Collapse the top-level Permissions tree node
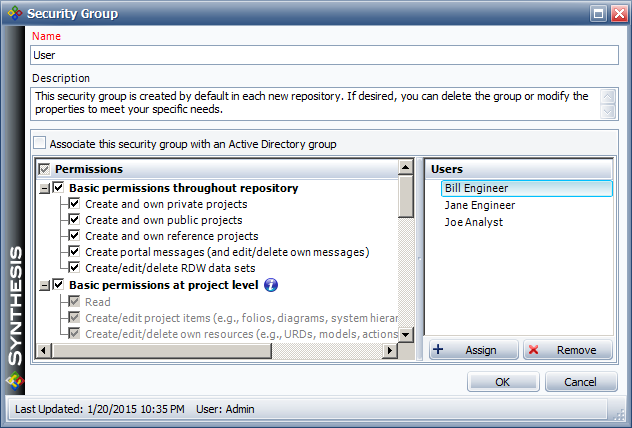632x428 pixels. [42, 170]
